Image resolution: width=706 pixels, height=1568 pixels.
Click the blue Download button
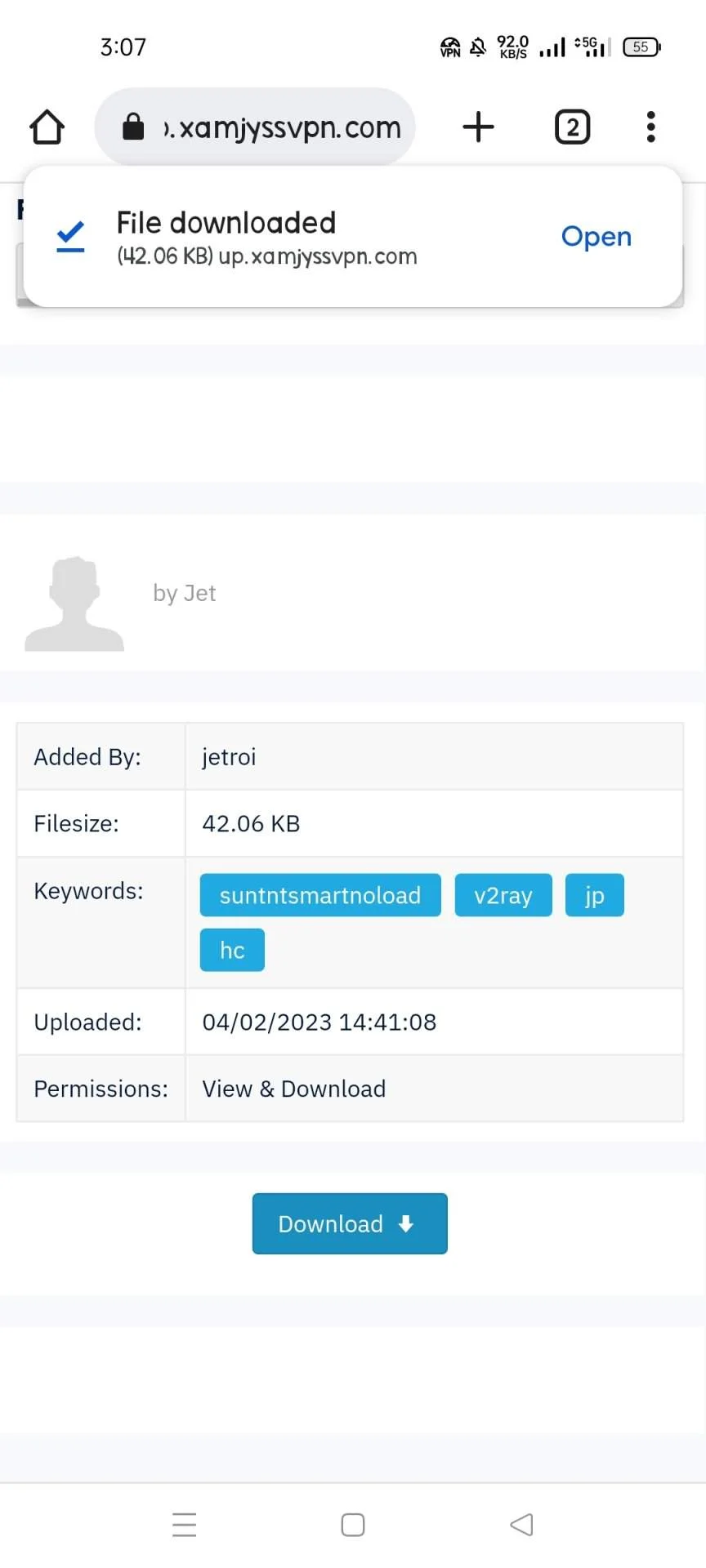point(350,1223)
